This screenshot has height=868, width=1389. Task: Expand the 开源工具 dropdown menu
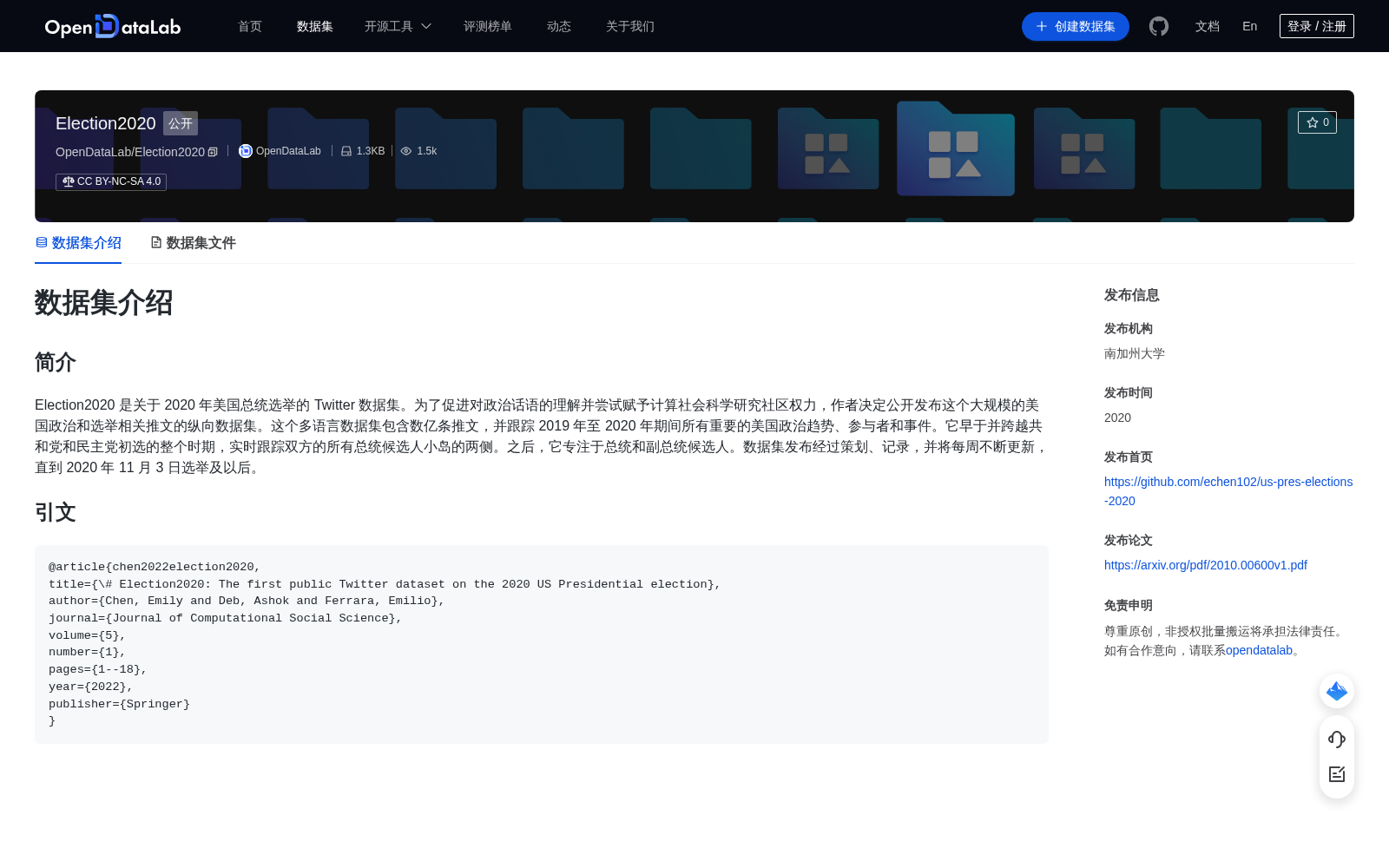(398, 26)
